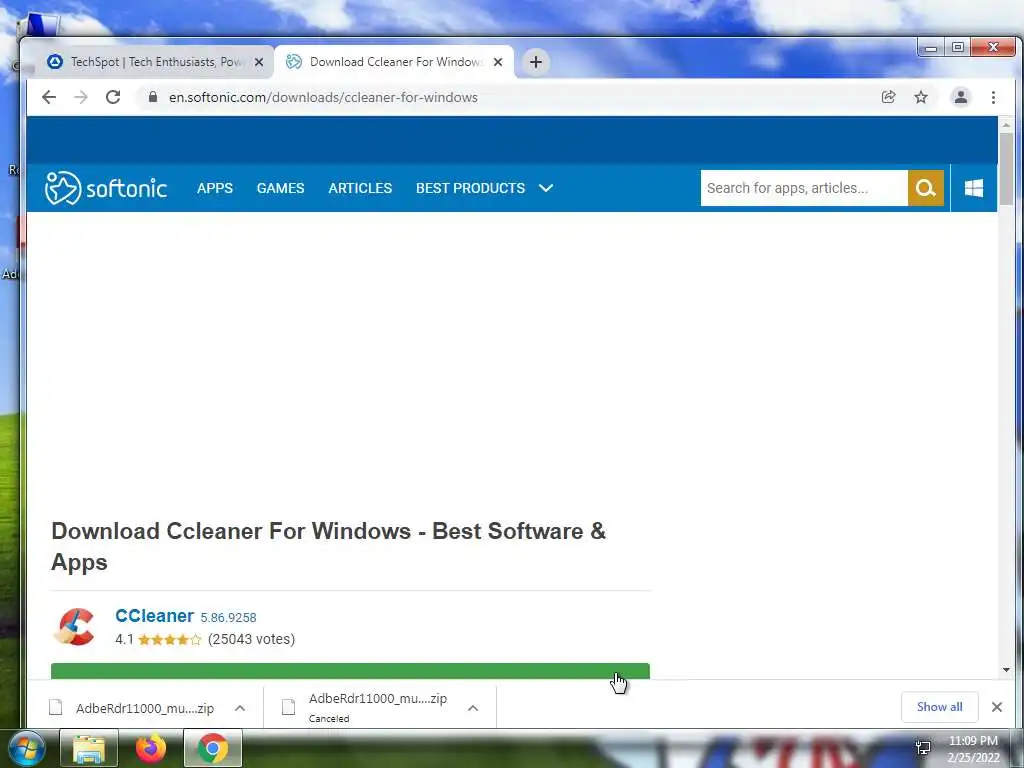This screenshot has width=1024, height=768.
Task: Open the Chrome profile avatar
Action: click(x=961, y=97)
